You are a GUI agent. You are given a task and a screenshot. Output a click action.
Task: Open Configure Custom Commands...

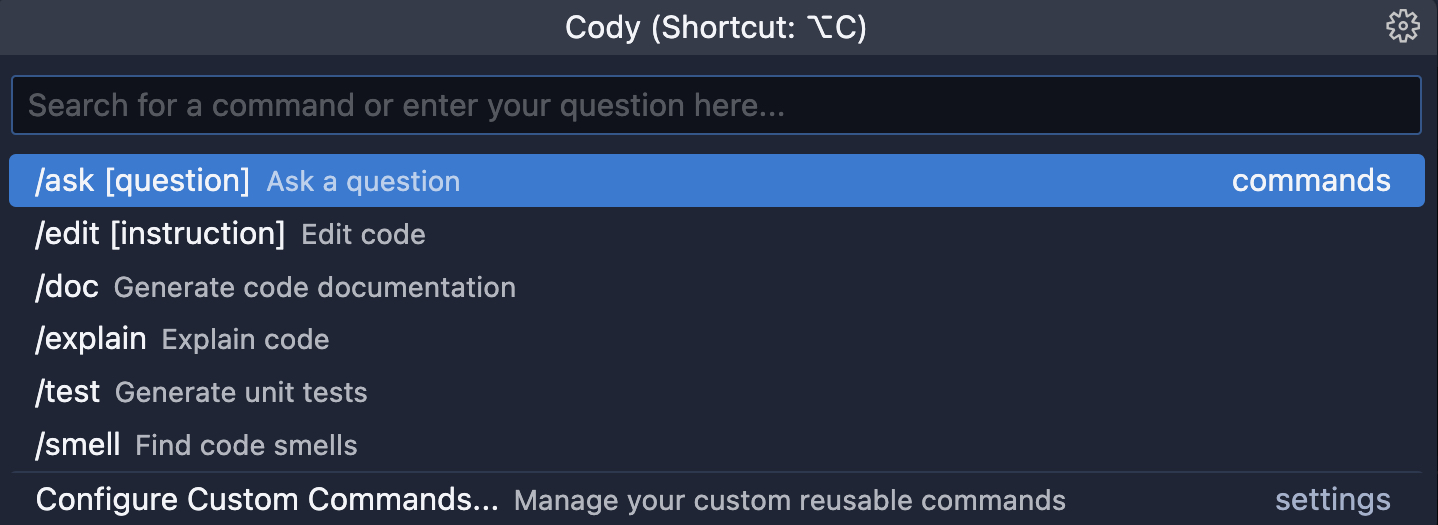(716, 499)
